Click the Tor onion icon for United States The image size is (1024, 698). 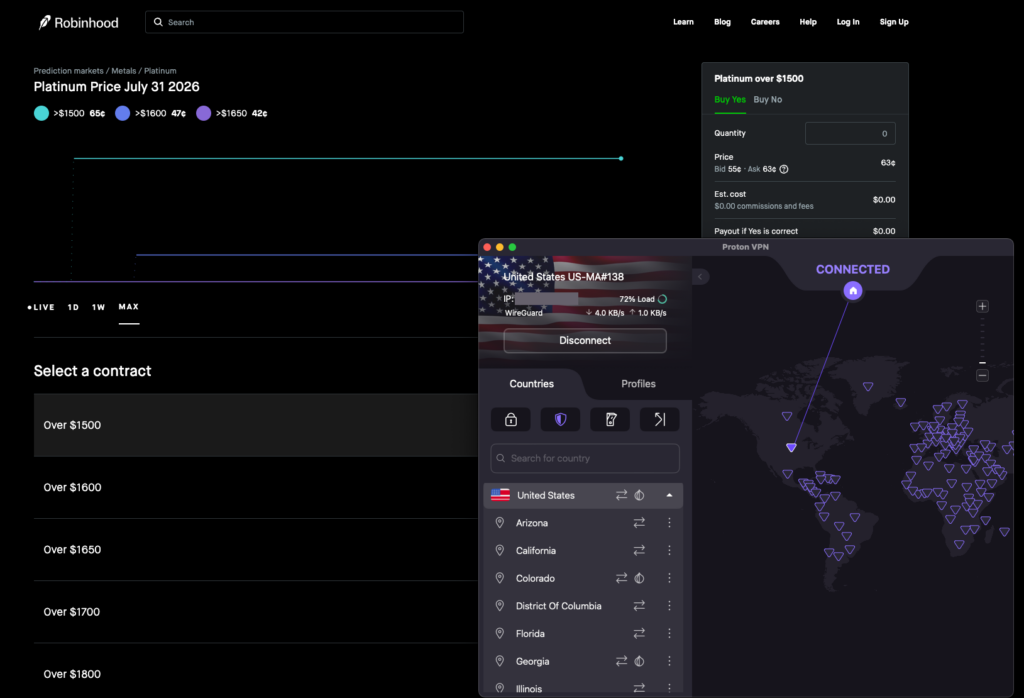639,496
